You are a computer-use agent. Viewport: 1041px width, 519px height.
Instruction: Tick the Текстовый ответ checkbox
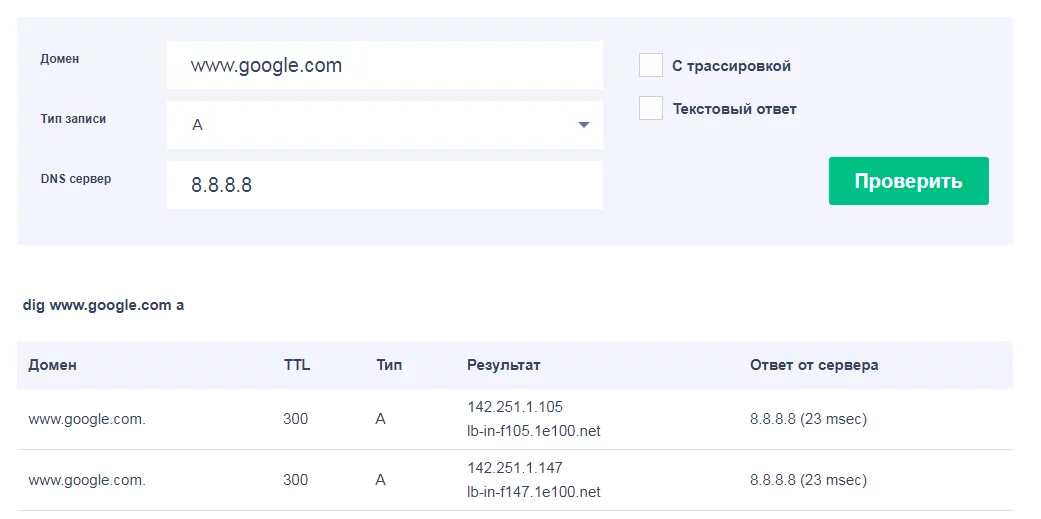[x=651, y=108]
